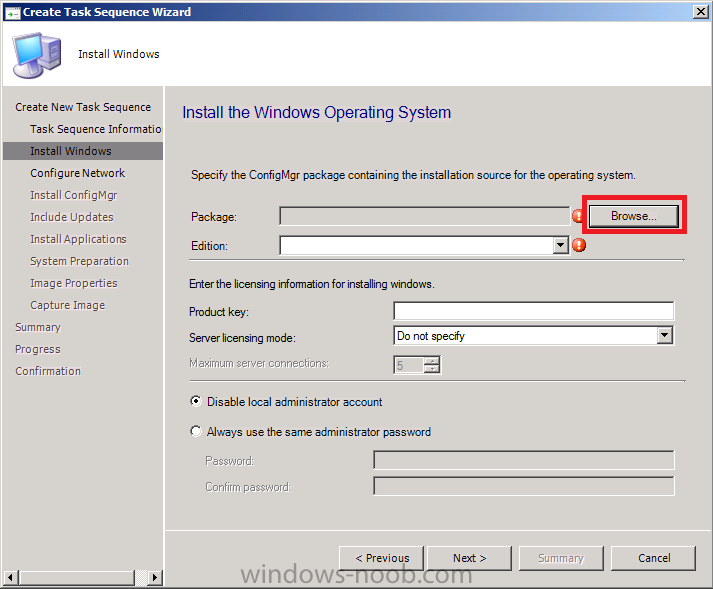Viewport: 713px width, 589px height.
Task: Click the disabled Summary button
Action: (x=561, y=558)
